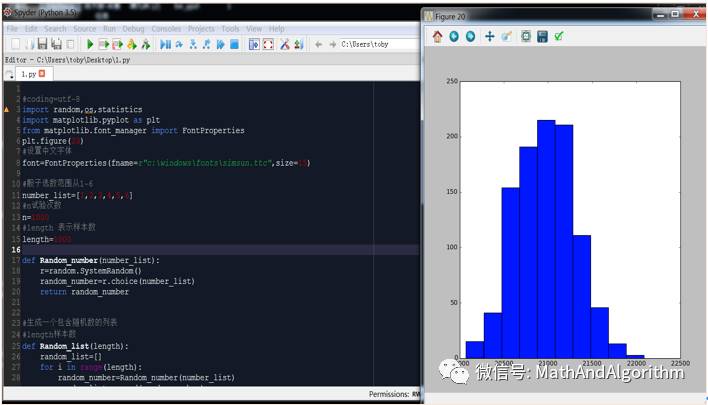708x405 pixels.
Task: Open the Preferences wrench icon
Action: tap(285, 44)
